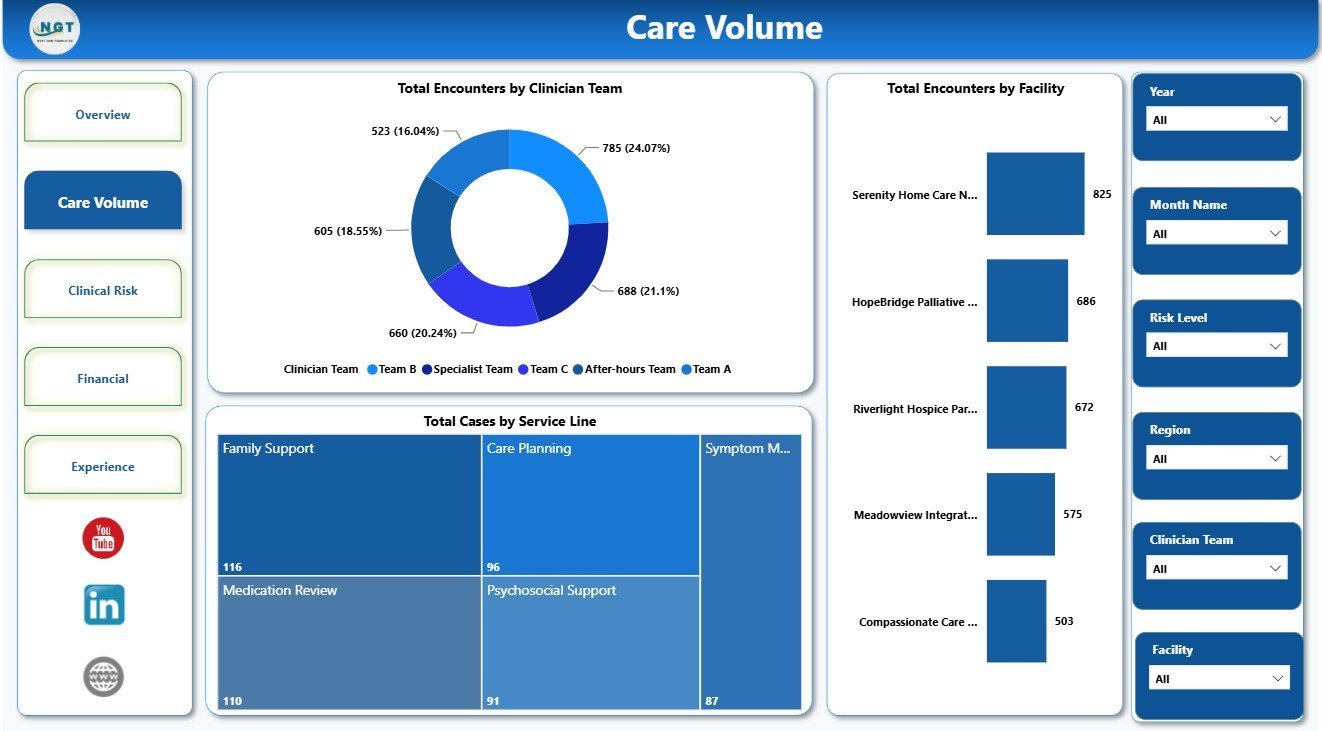Click the Total Cases by Service Line title
1322x731 pixels.
coord(510,421)
